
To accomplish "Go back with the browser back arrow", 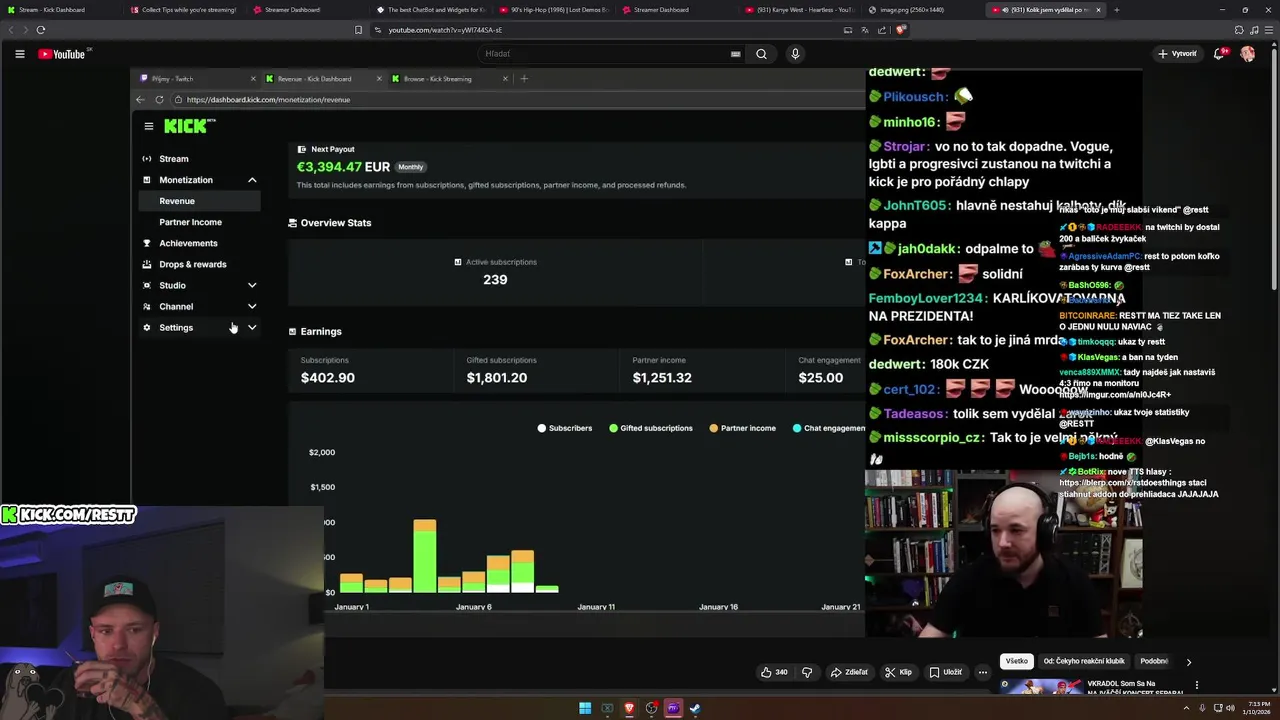I will (x=13, y=30).
